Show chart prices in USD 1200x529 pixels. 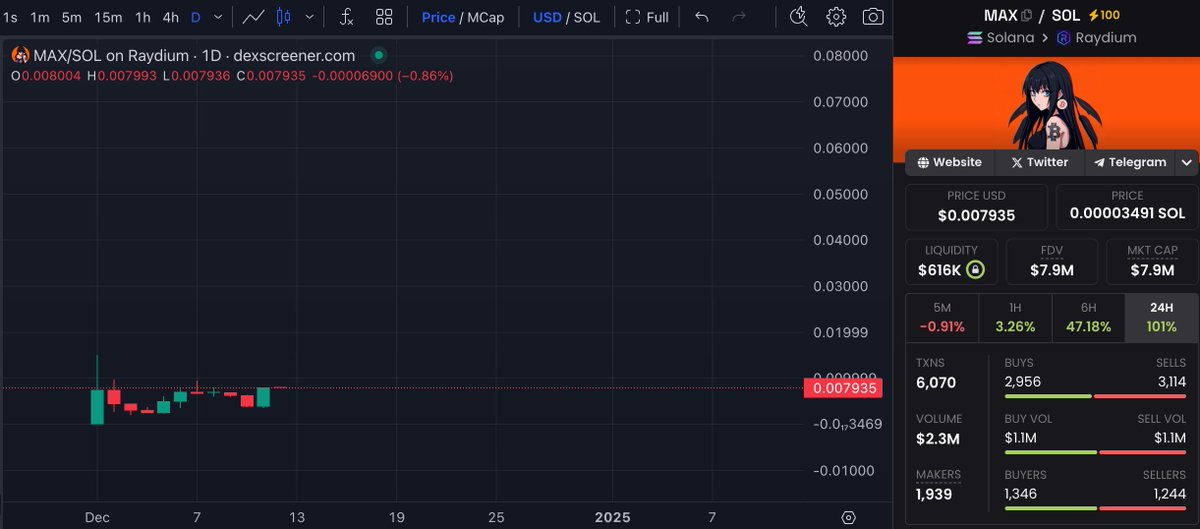547,17
